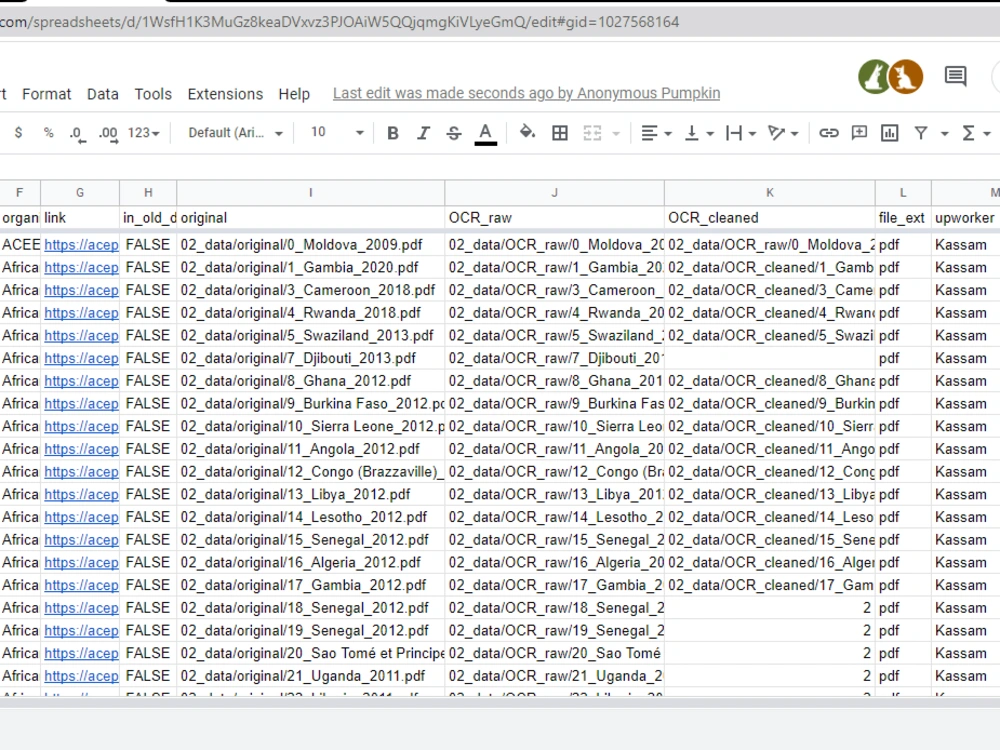Open the link in the Moldova row

81,245
